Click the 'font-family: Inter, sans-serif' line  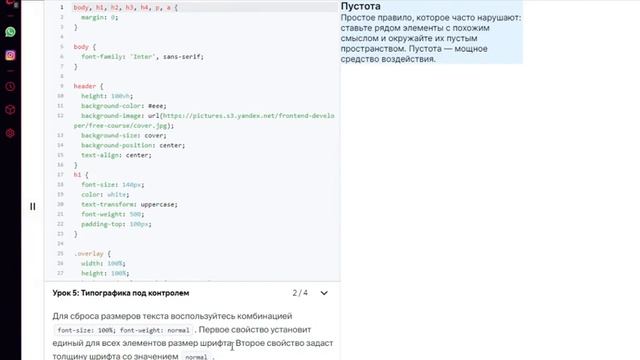click(x=142, y=57)
